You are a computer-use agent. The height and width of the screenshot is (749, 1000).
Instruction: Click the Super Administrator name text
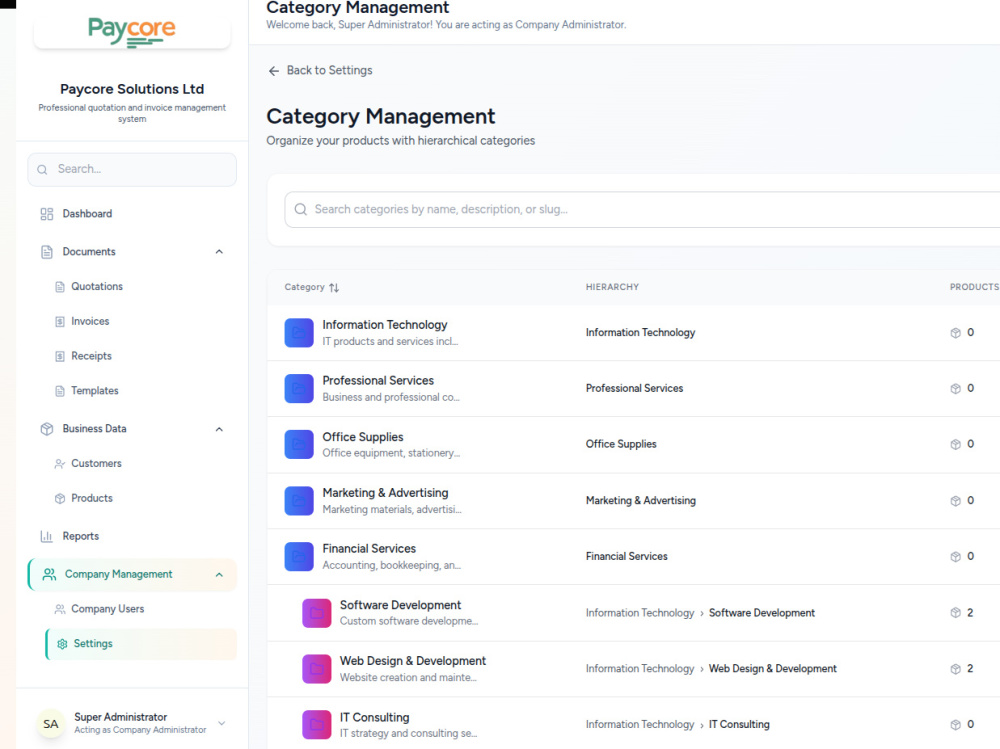[x=121, y=717]
